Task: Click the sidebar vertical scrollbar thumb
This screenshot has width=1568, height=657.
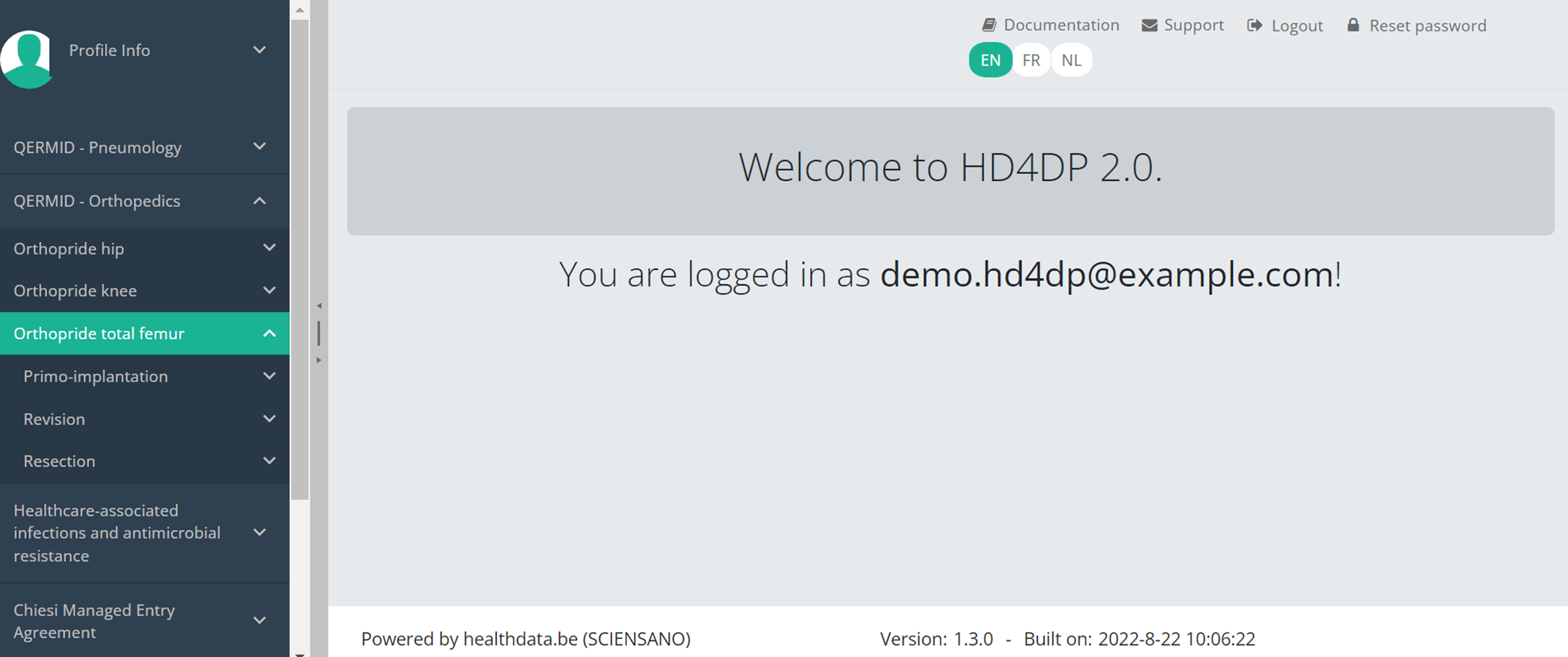Action: click(x=300, y=259)
